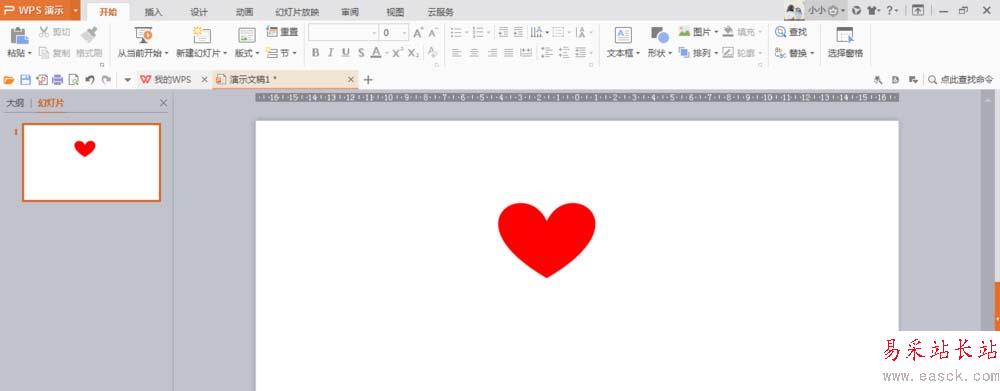This screenshot has height=391, width=1000.
Task: Select slide 1 thumbnail
Action: (x=91, y=162)
